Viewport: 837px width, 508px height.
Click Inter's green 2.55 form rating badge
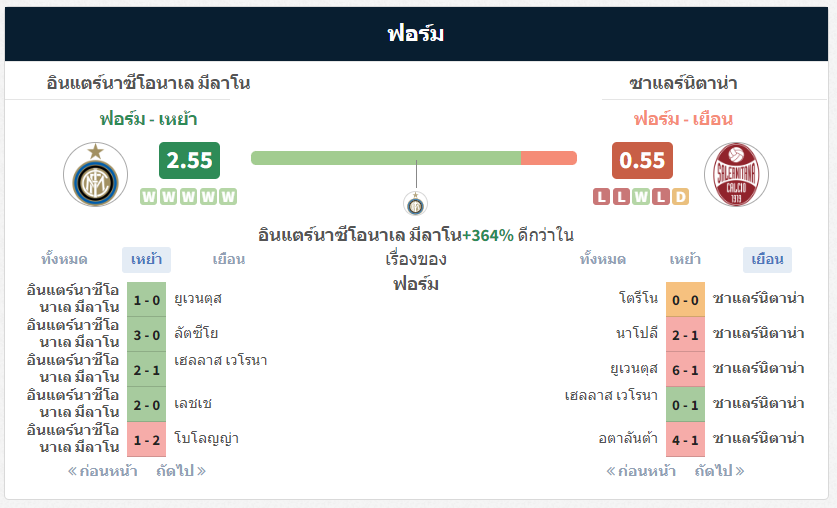(x=189, y=161)
